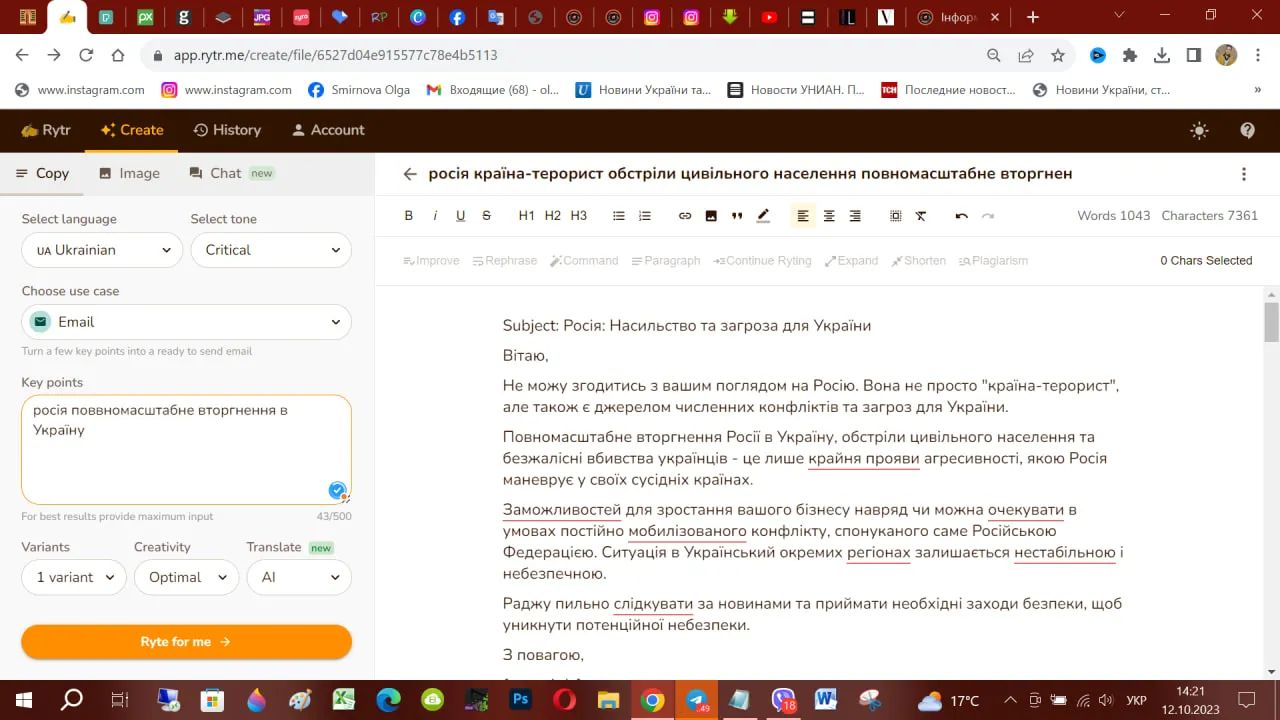Screen dimensions: 1280x720
Task: Apply underline formatting
Action: (460, 215)
